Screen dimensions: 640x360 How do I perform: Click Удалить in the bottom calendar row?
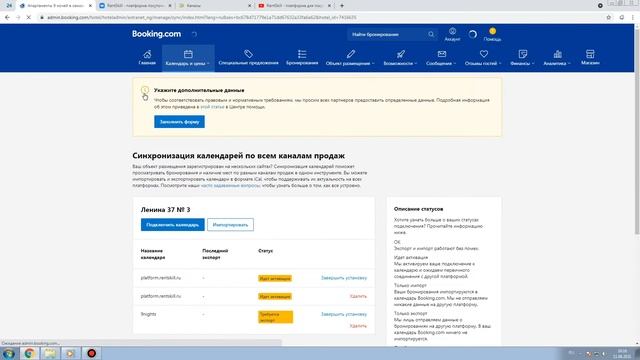(358, 326)
